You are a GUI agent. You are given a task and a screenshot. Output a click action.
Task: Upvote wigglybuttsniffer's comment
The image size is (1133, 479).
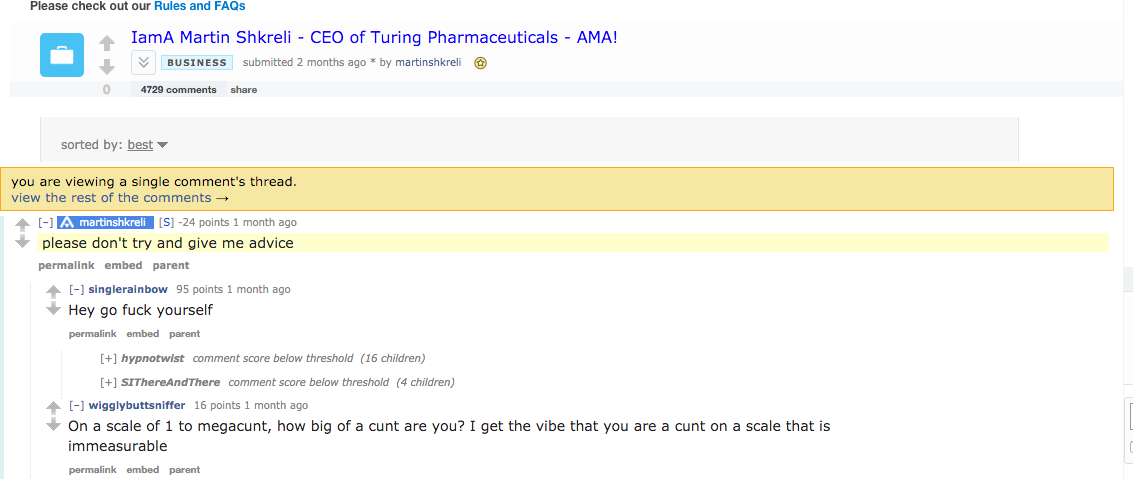53,407
